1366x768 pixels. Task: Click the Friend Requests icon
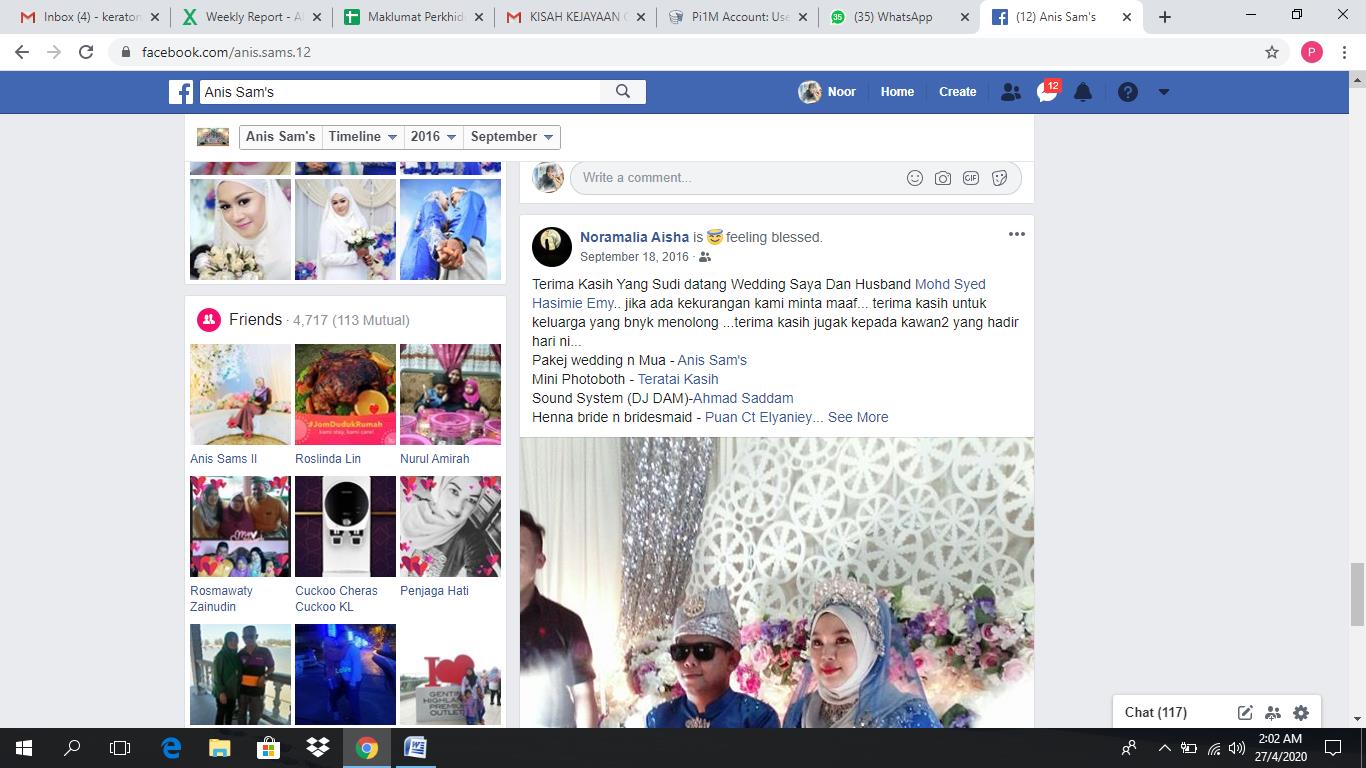coord(1011,92)
